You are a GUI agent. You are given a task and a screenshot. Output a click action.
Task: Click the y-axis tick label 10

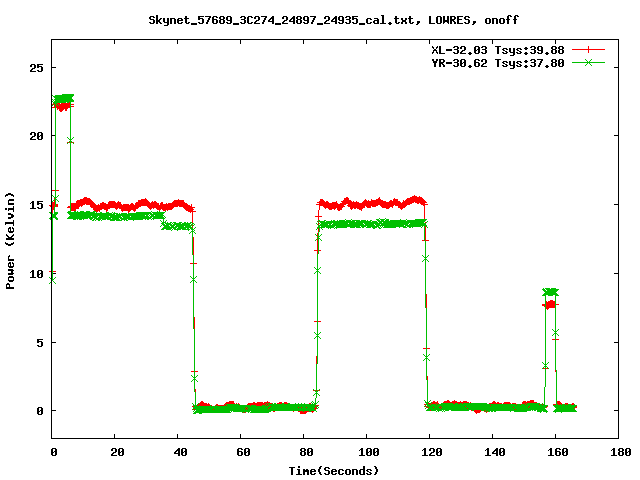tap(36, 273)
